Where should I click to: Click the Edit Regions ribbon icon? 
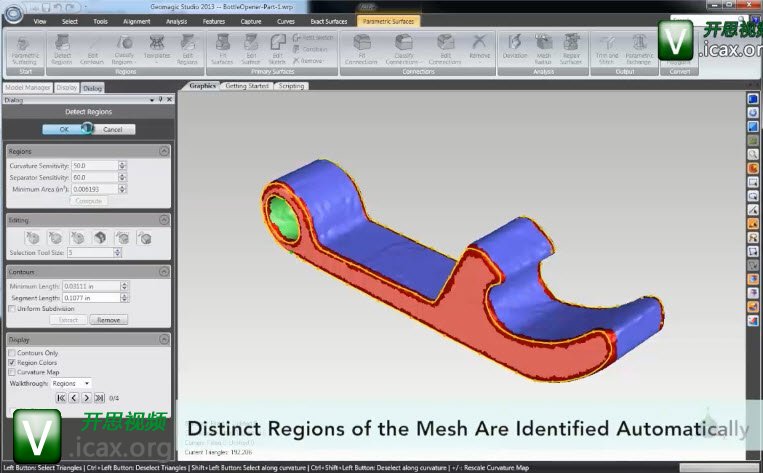pyautogui.click(x=187, y=50)
